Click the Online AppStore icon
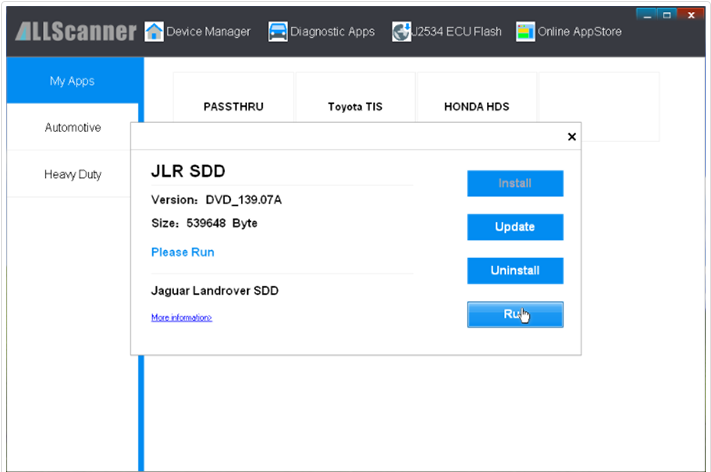This screenshot has height=472, width=711. pos(525,32)
